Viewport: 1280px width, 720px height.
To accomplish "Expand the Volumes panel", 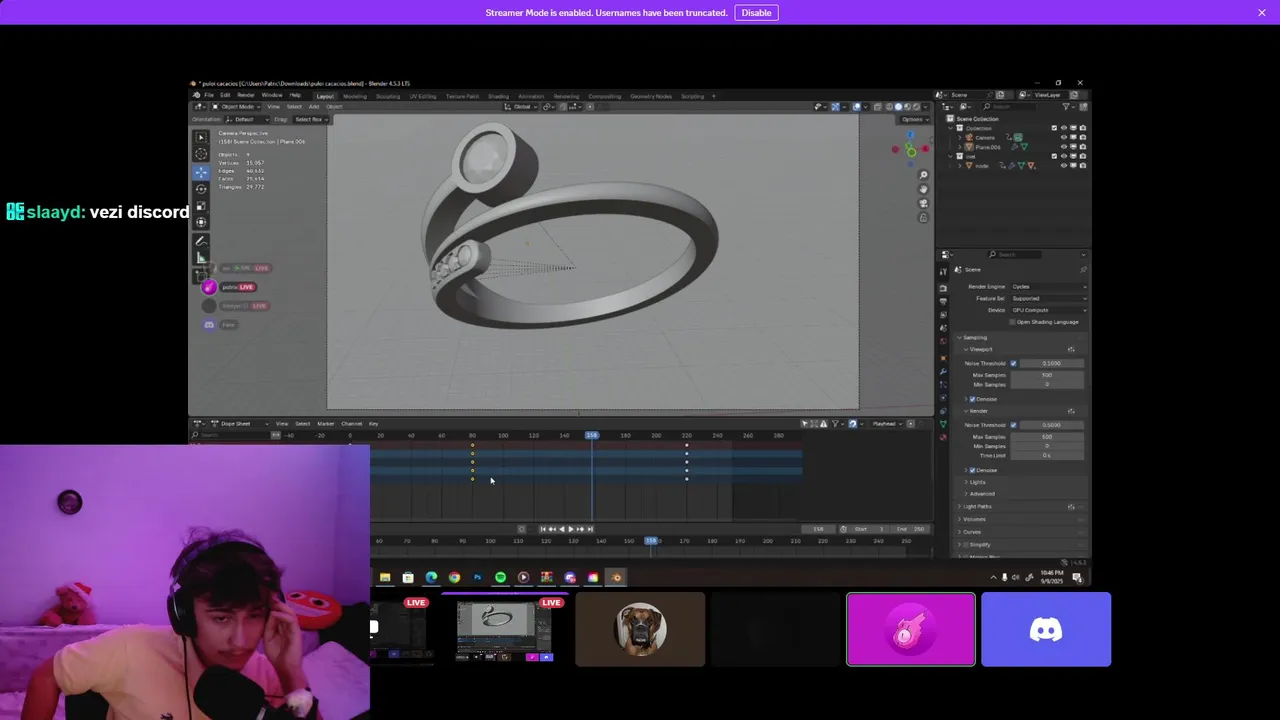I will click(x=974, y=519).
